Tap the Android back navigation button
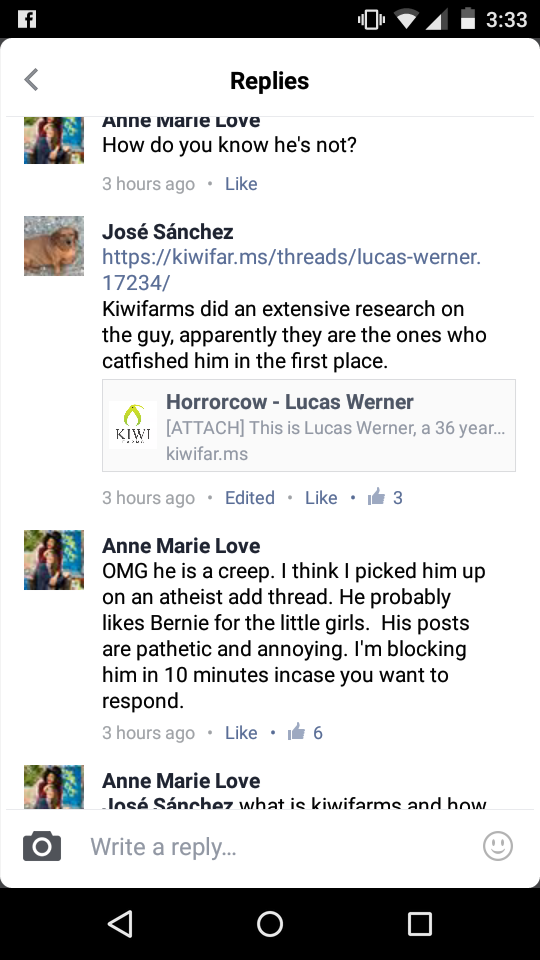This screenshot has width=540, height=960. click(120, 923)
